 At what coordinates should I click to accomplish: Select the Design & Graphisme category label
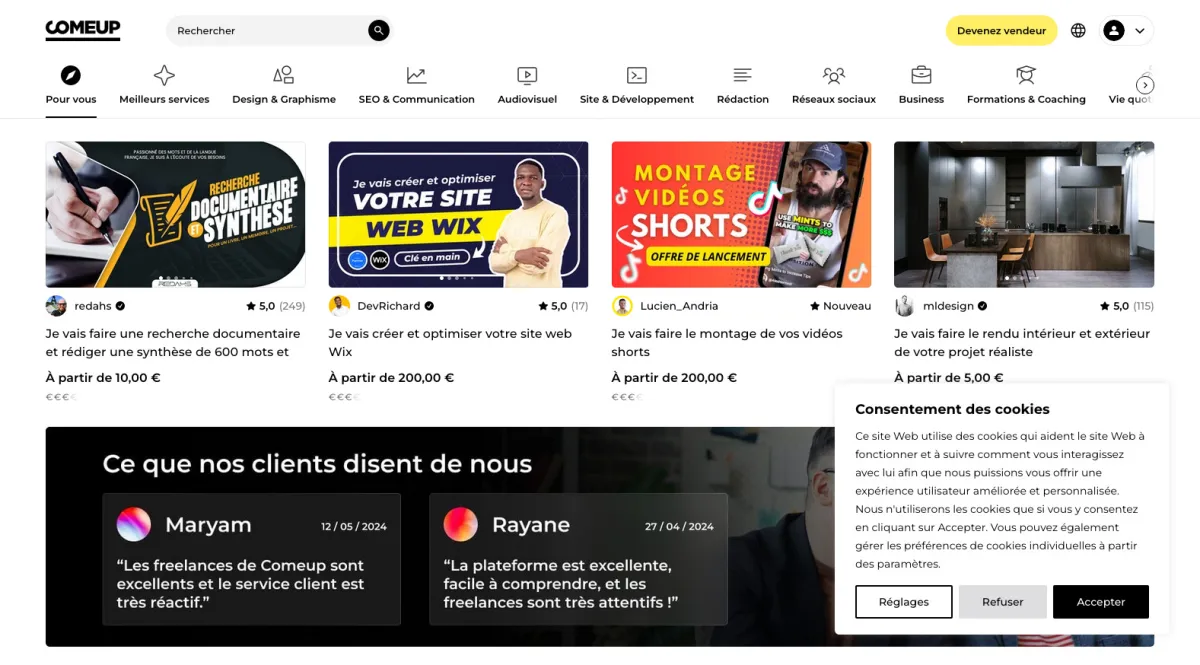pos(284,99)
